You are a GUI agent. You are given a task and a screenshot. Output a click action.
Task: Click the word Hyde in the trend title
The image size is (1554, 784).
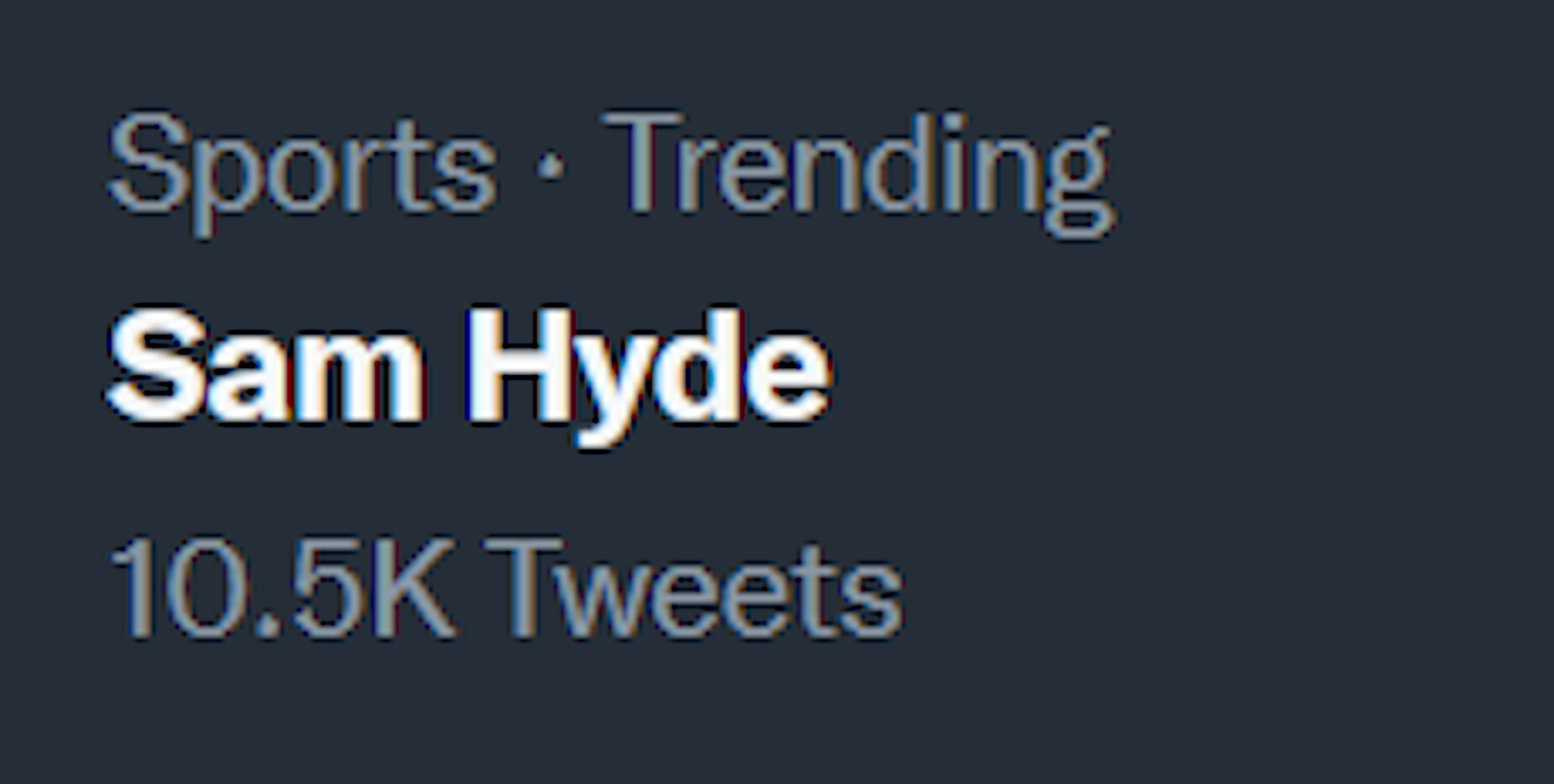[x=647, y=369]
